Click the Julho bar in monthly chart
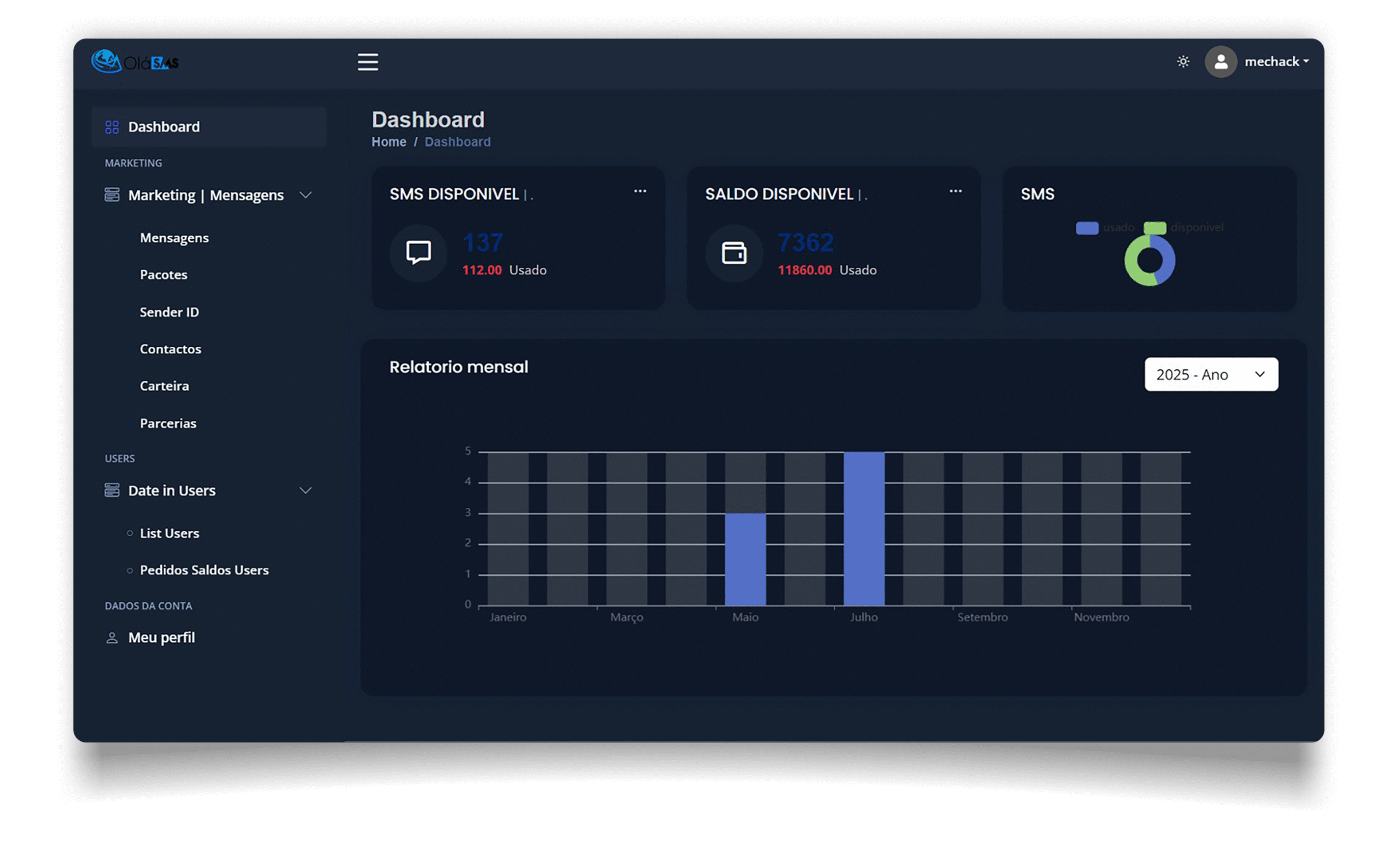The width and height of the screenshot is (1400, 854). tap(864, 529)
